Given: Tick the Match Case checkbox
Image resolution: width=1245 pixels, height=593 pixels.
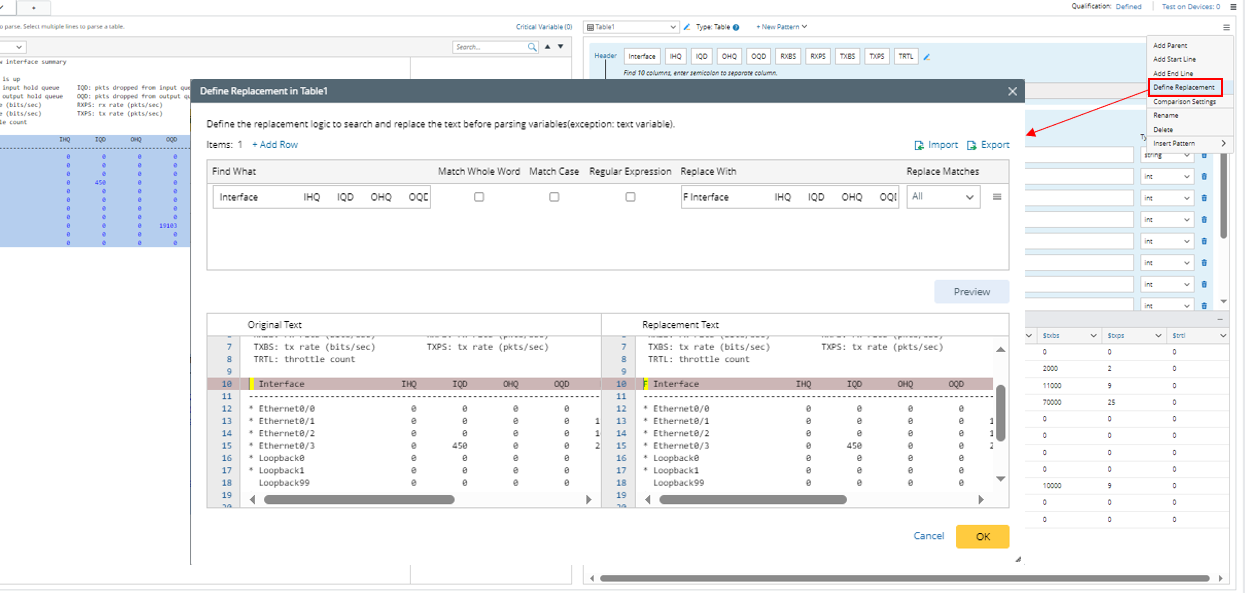Looking at the screenshot, I should [554, 197].
